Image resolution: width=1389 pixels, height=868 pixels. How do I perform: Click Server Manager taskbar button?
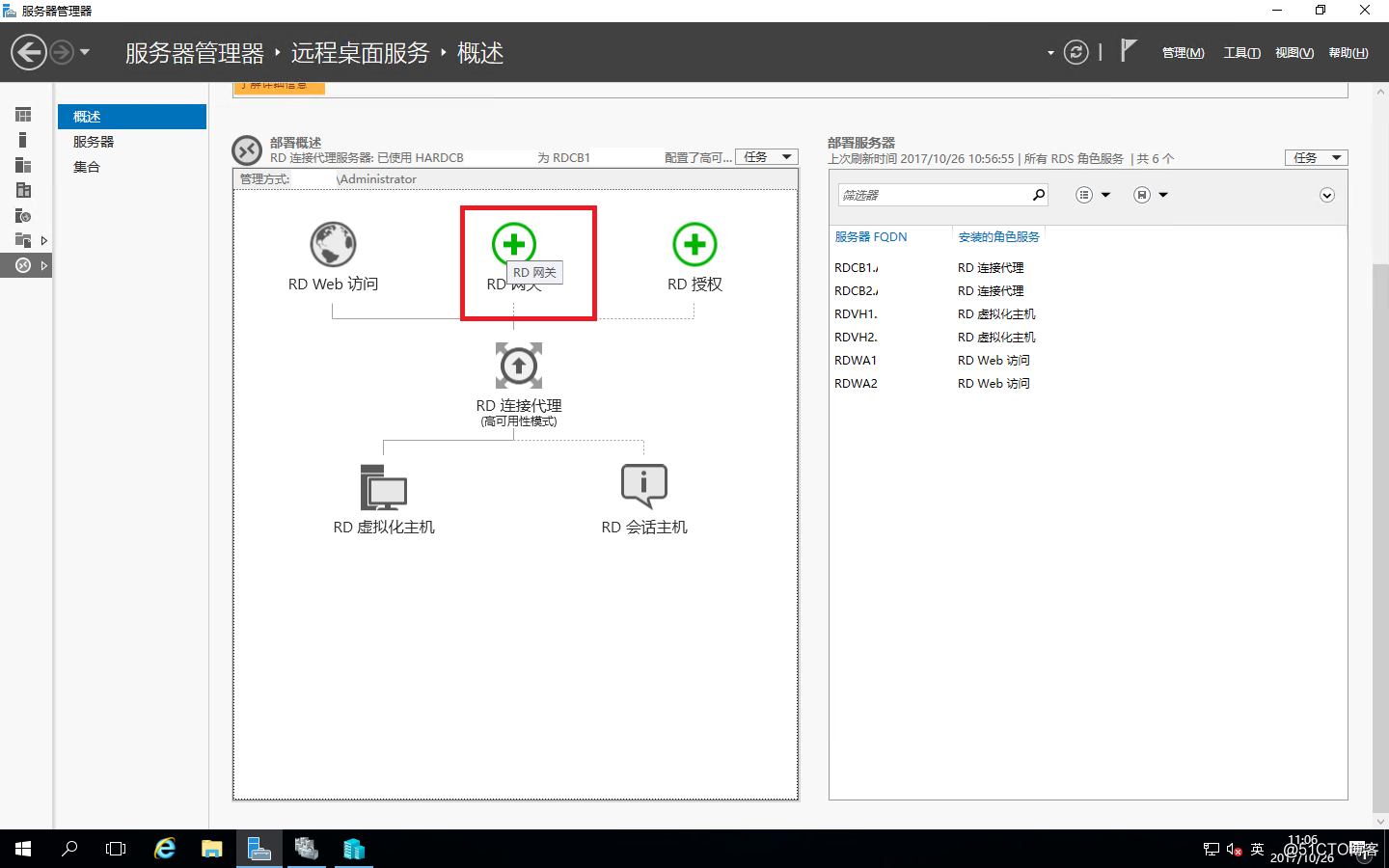pos(259,849)
